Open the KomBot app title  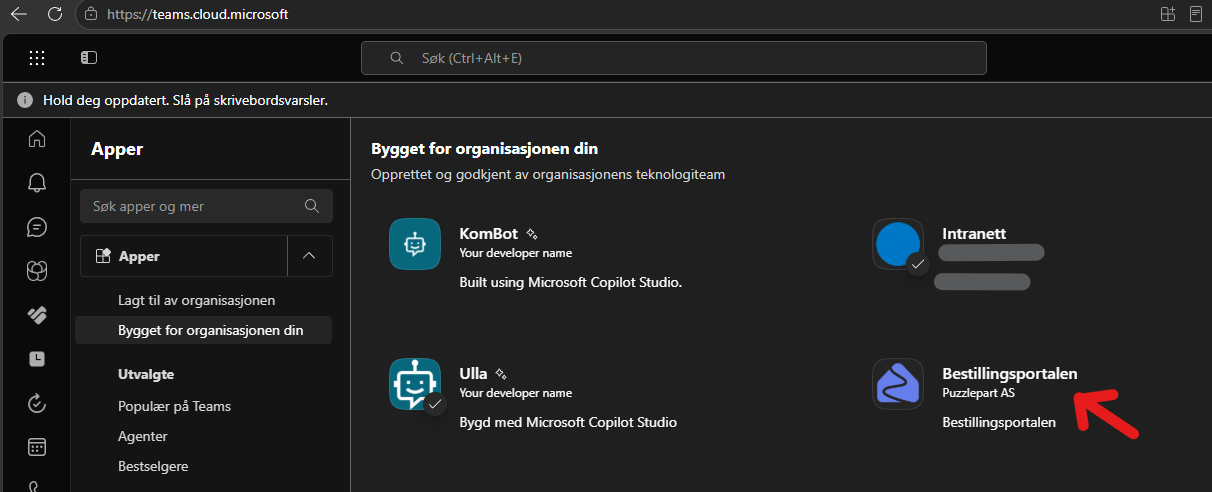(x=489, y=234)
